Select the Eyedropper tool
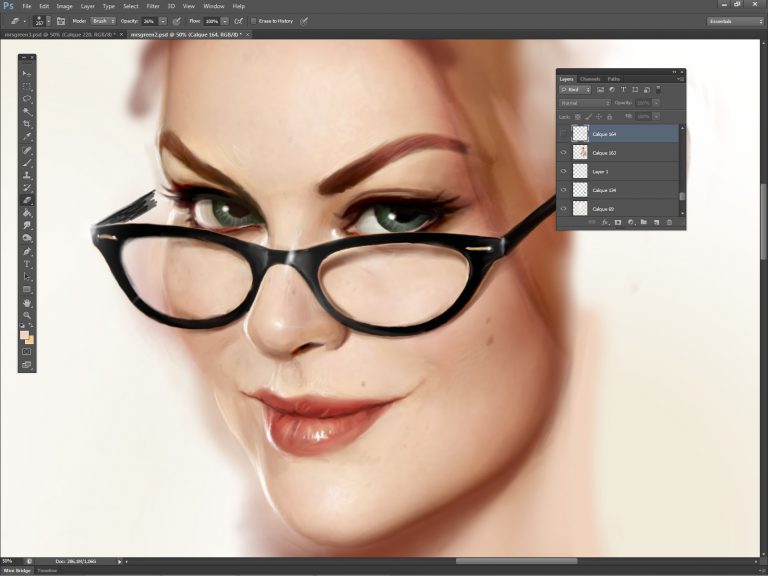Screen dimensions: 768x576 click(x=27, y=137)
